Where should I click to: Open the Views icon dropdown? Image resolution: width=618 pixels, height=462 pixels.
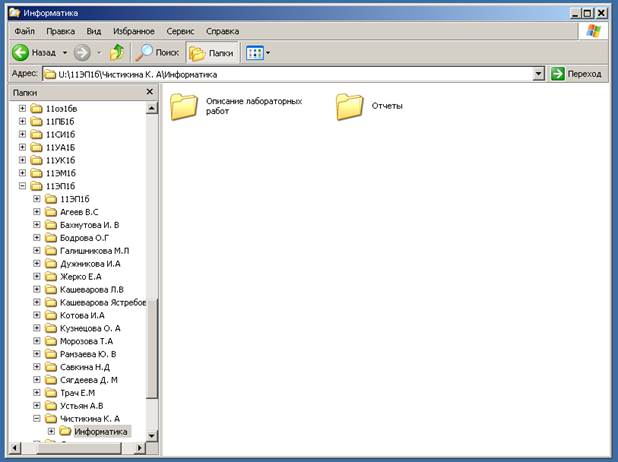(x=258, y=51)
